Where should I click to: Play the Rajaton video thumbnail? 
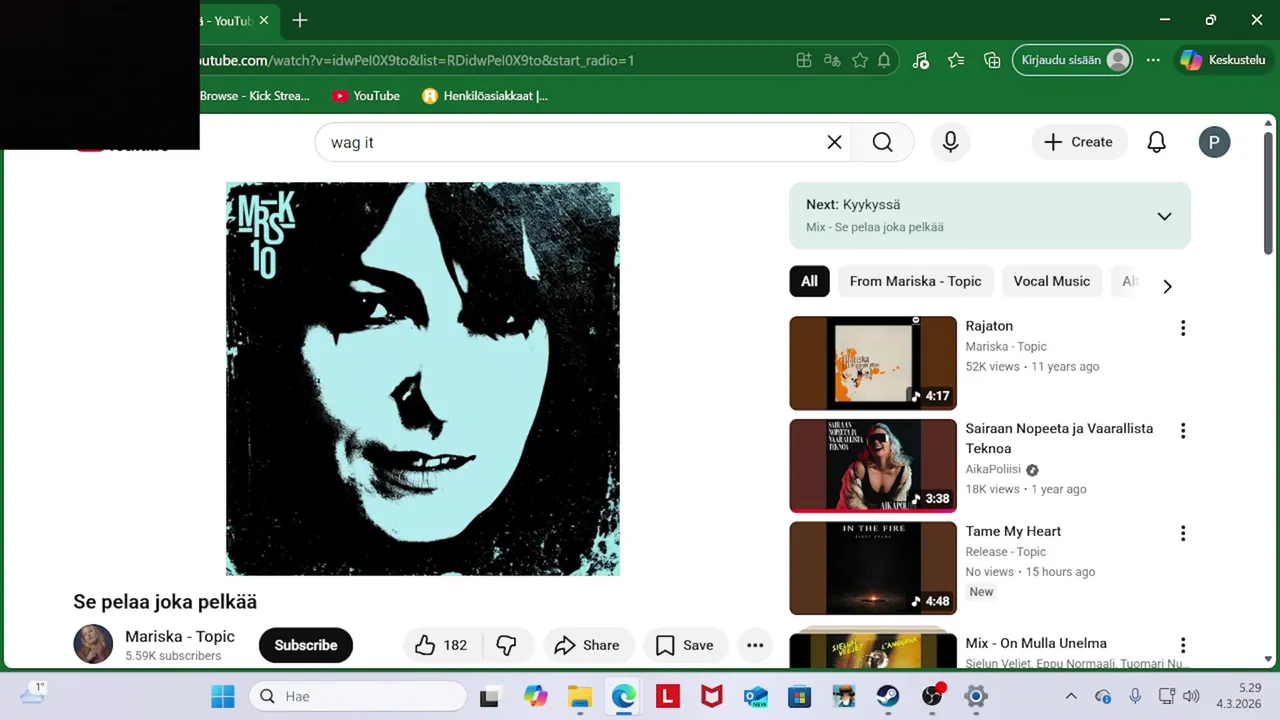[873, 363]
